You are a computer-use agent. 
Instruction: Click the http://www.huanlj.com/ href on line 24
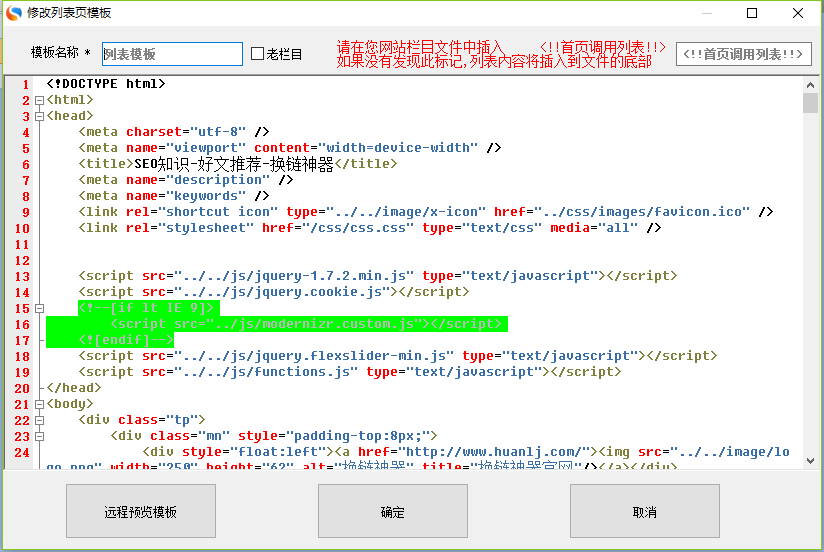[494, 452]
